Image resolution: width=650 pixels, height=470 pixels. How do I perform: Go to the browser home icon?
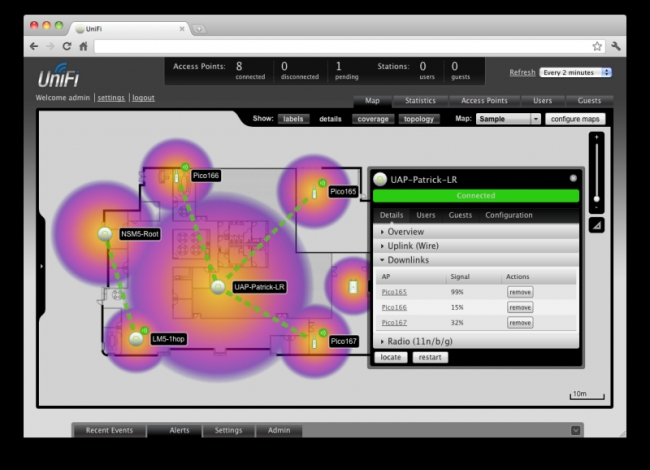83,46
